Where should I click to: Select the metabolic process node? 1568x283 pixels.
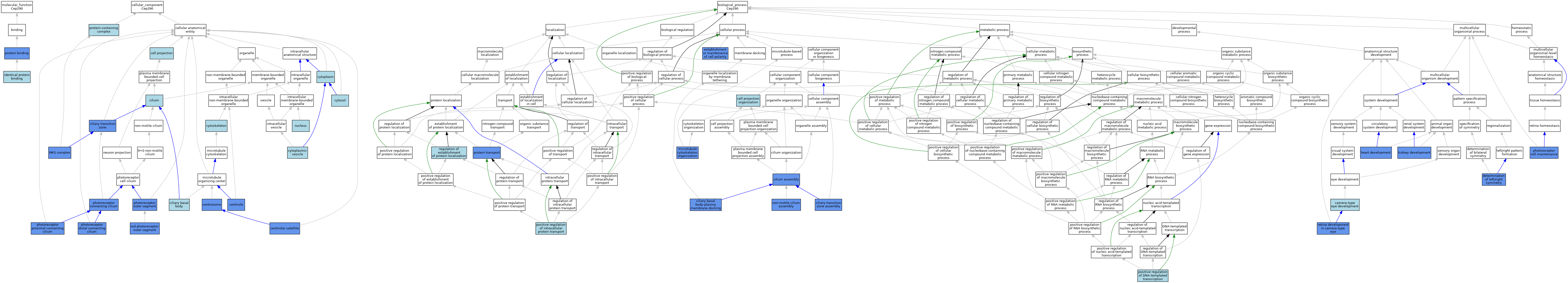coord(995,29)
